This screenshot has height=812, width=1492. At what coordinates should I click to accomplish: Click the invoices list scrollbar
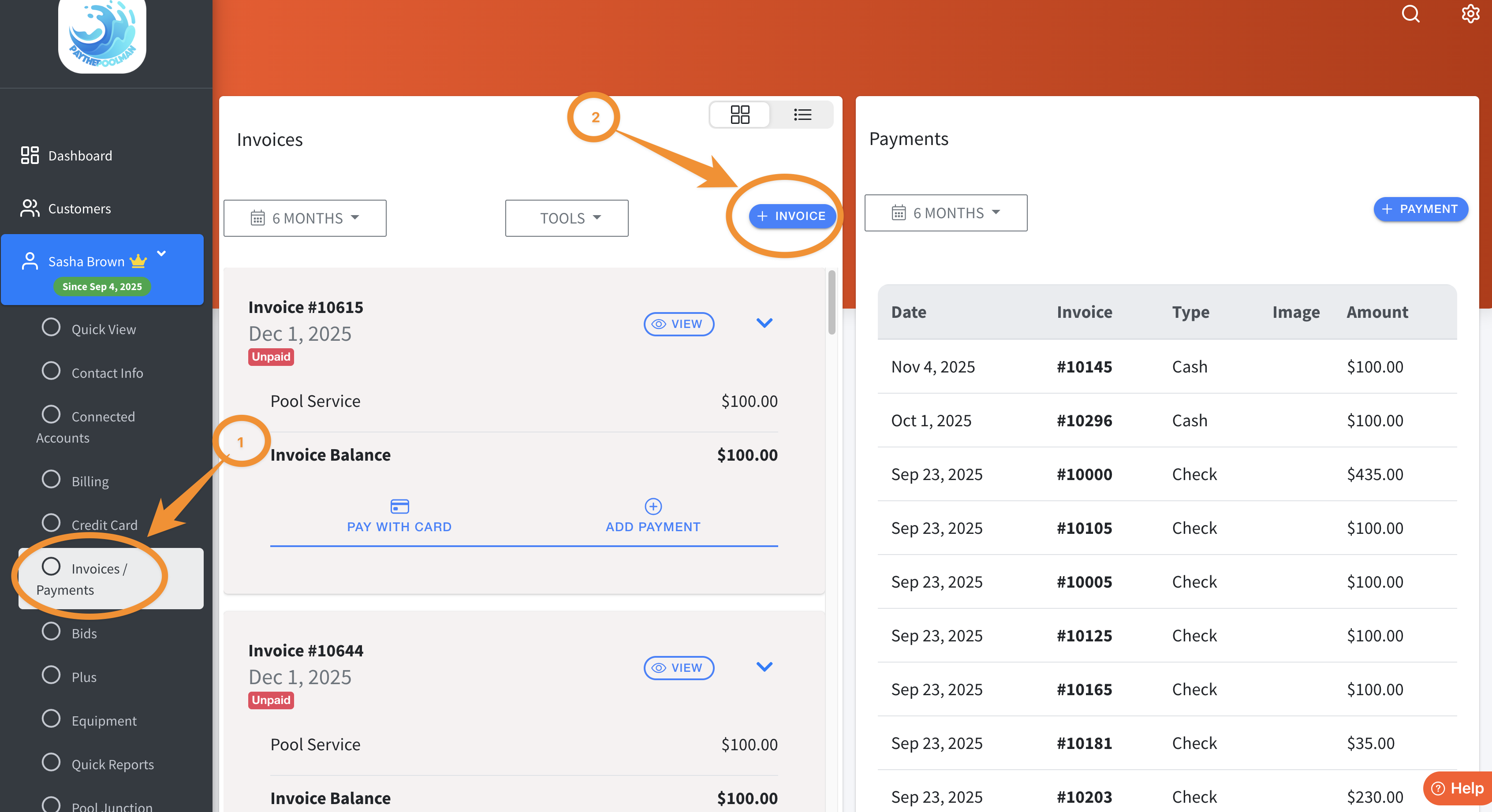coord(832,302)
